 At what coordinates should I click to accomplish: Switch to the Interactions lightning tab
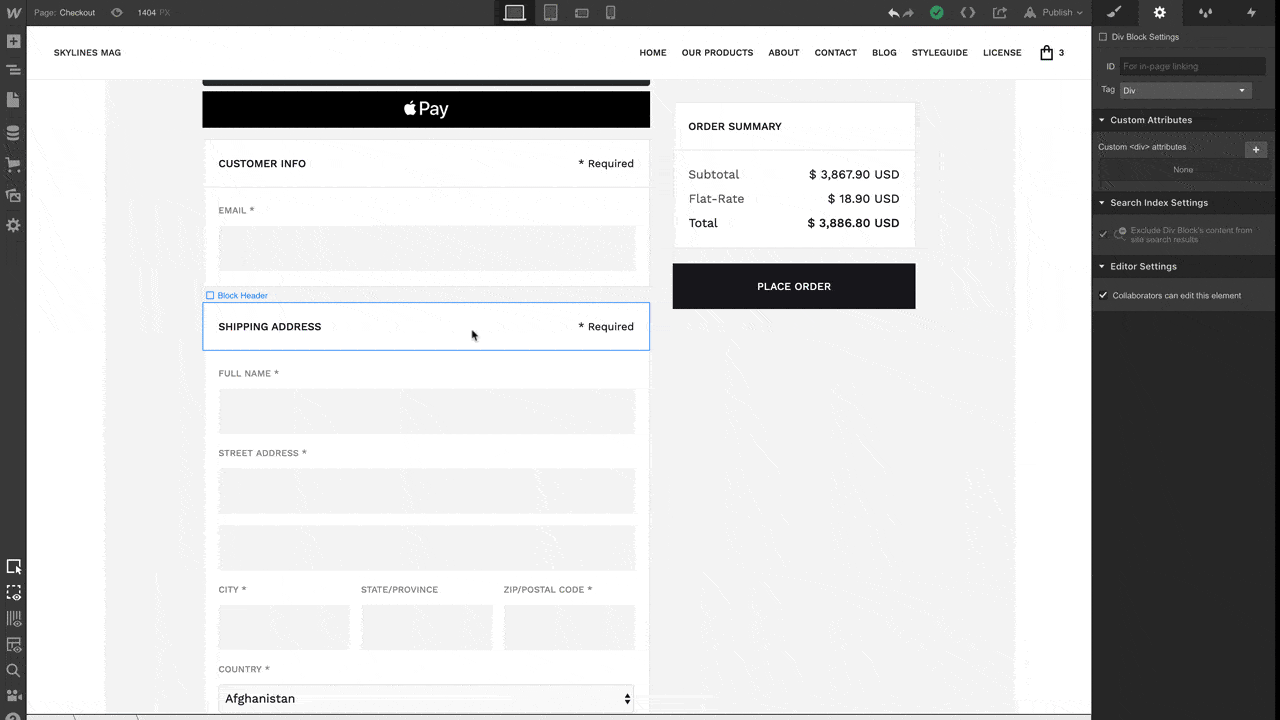(1251, 13)
